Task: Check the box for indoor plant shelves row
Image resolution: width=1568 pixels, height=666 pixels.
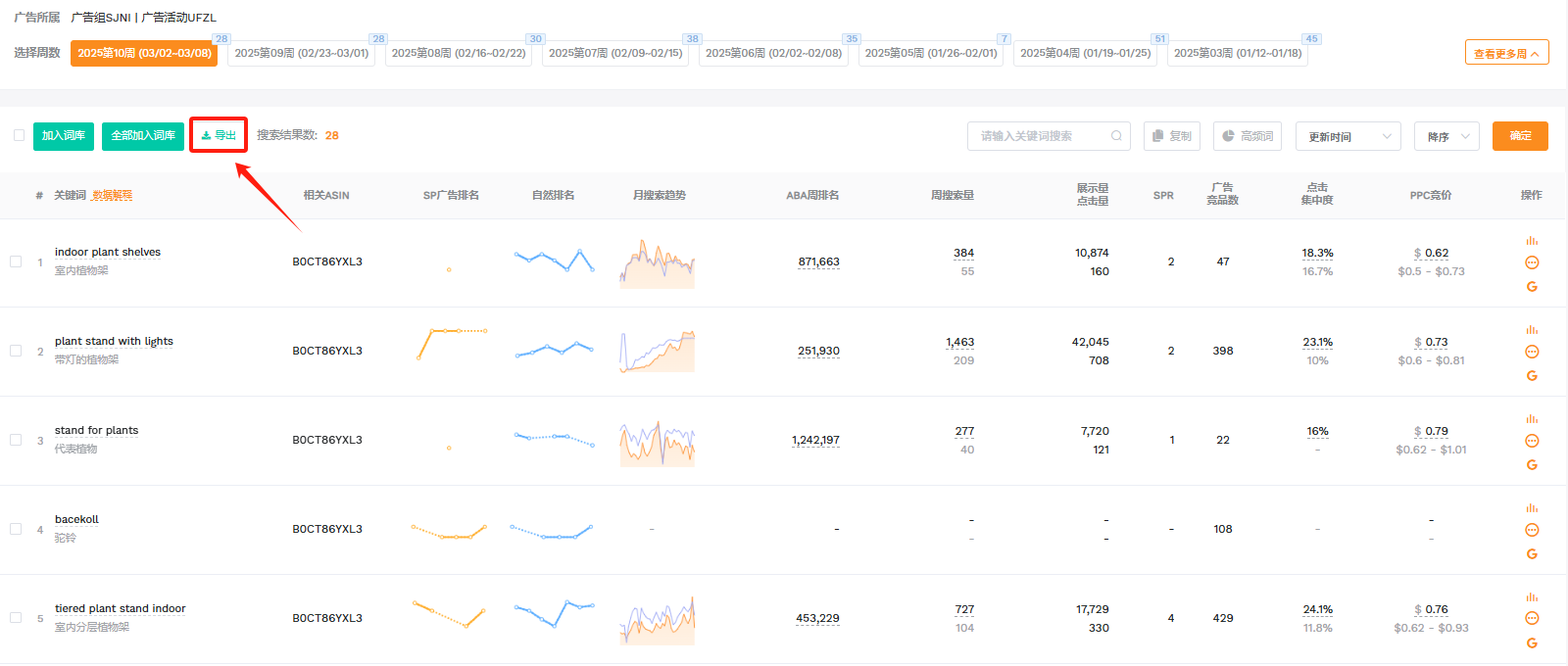Action: [x=16, y=262]
